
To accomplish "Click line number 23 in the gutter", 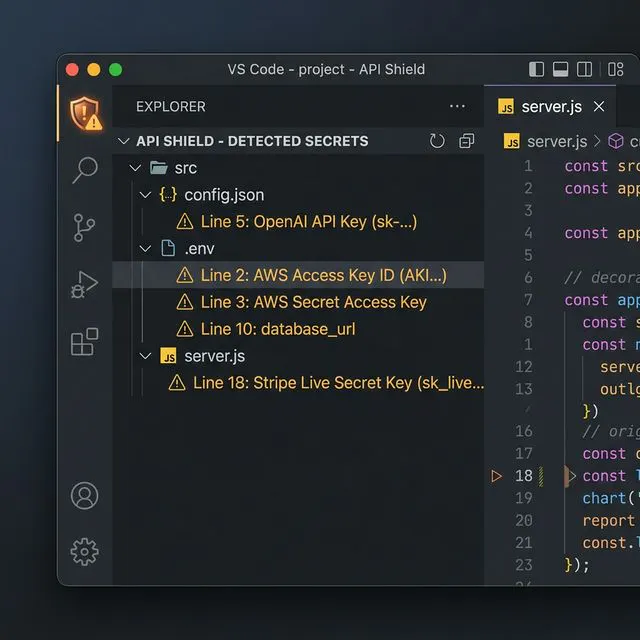I will [524, 565].
